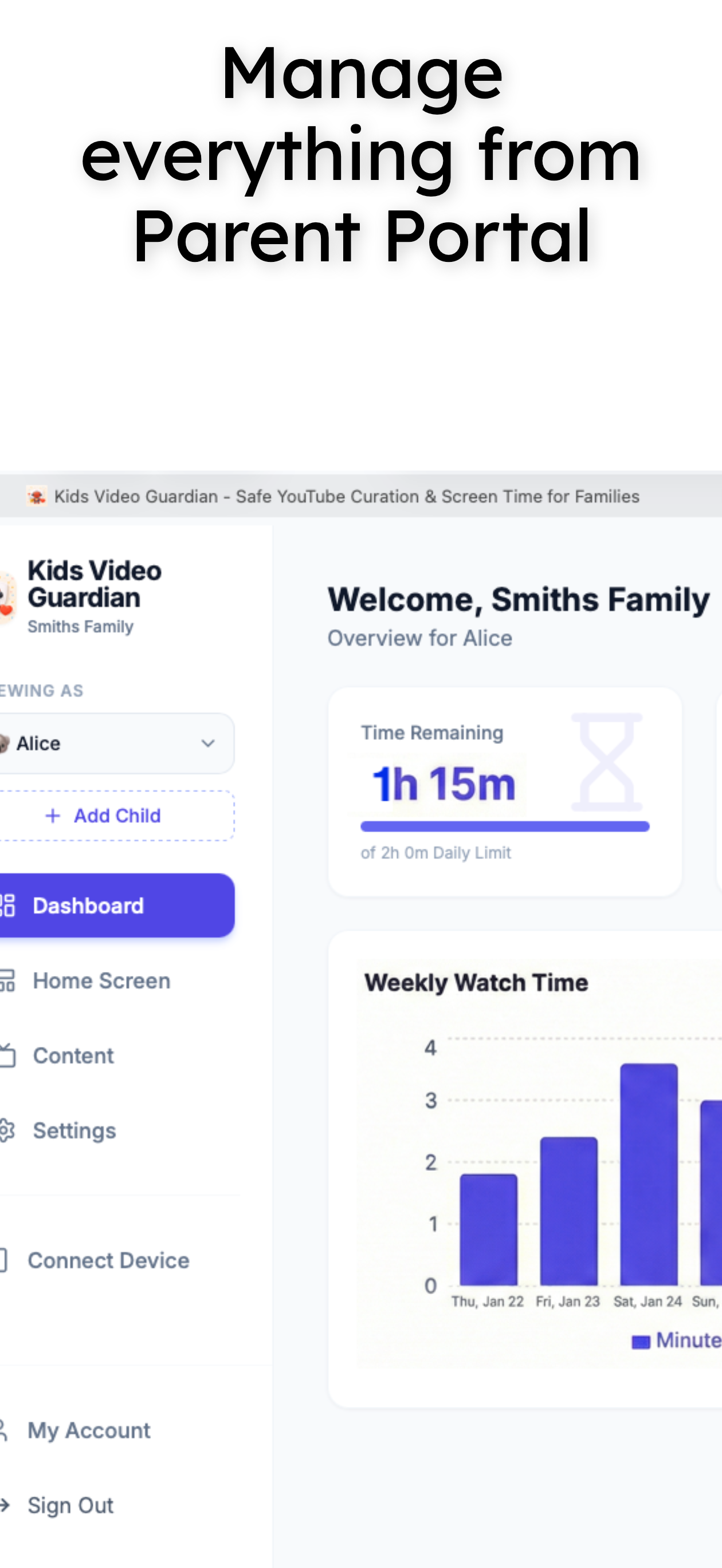Click the chevron in the Alice selector
The image size is (722, 1568).
(x=208, y=743)
